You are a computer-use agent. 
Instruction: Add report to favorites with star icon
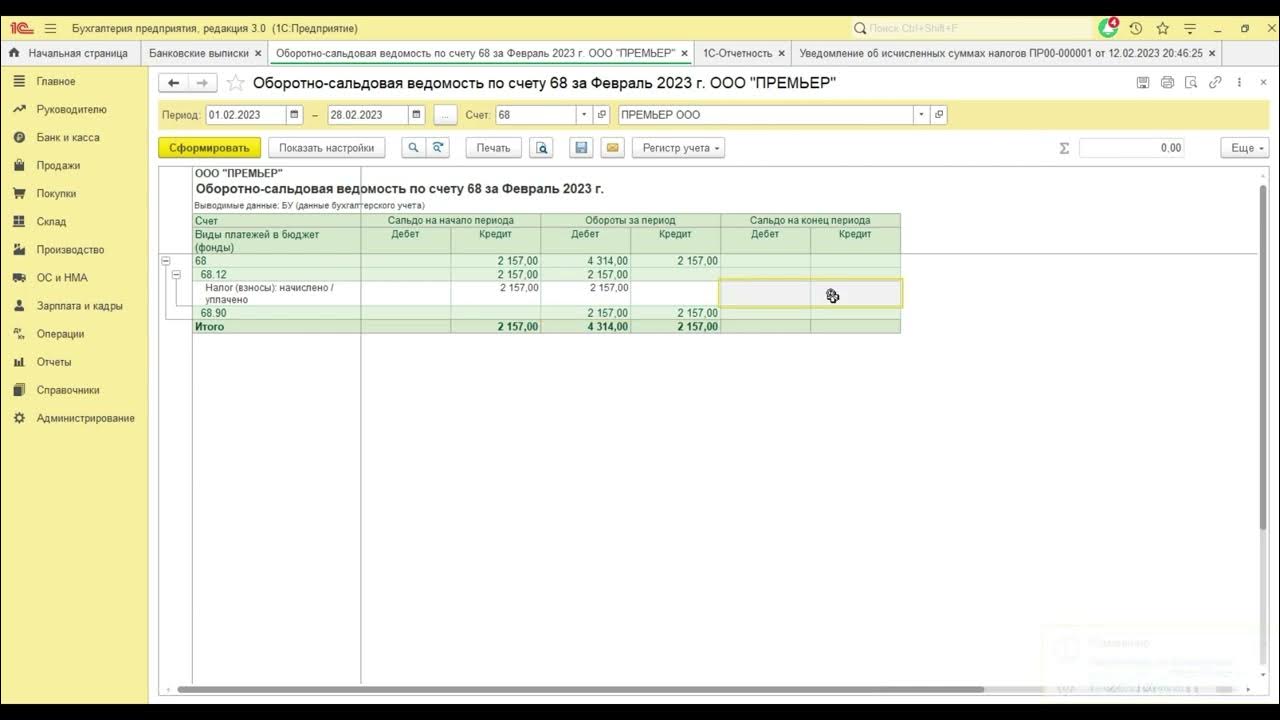click(x=235, y=83)
